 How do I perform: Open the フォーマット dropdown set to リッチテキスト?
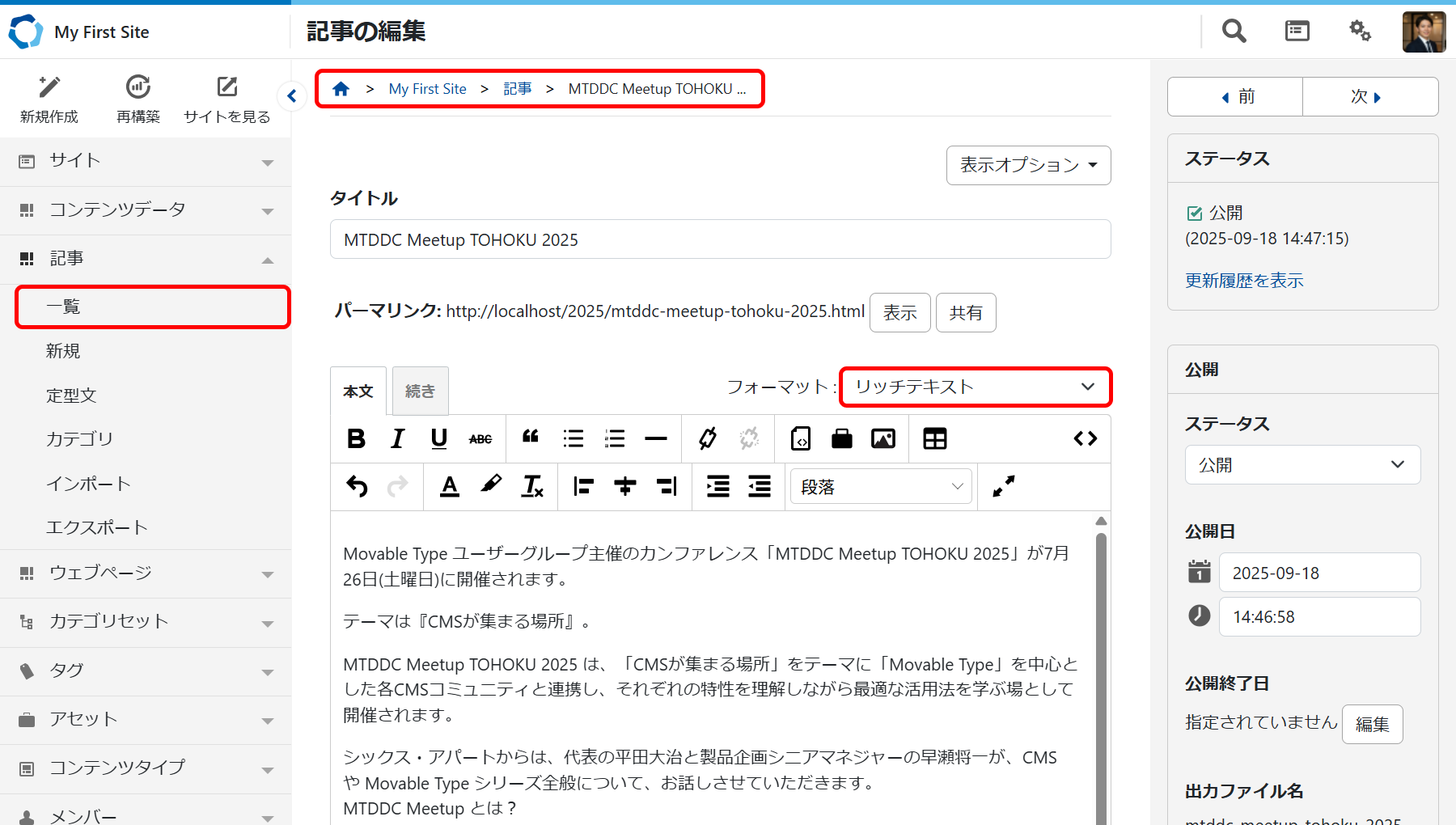[975, 387]
